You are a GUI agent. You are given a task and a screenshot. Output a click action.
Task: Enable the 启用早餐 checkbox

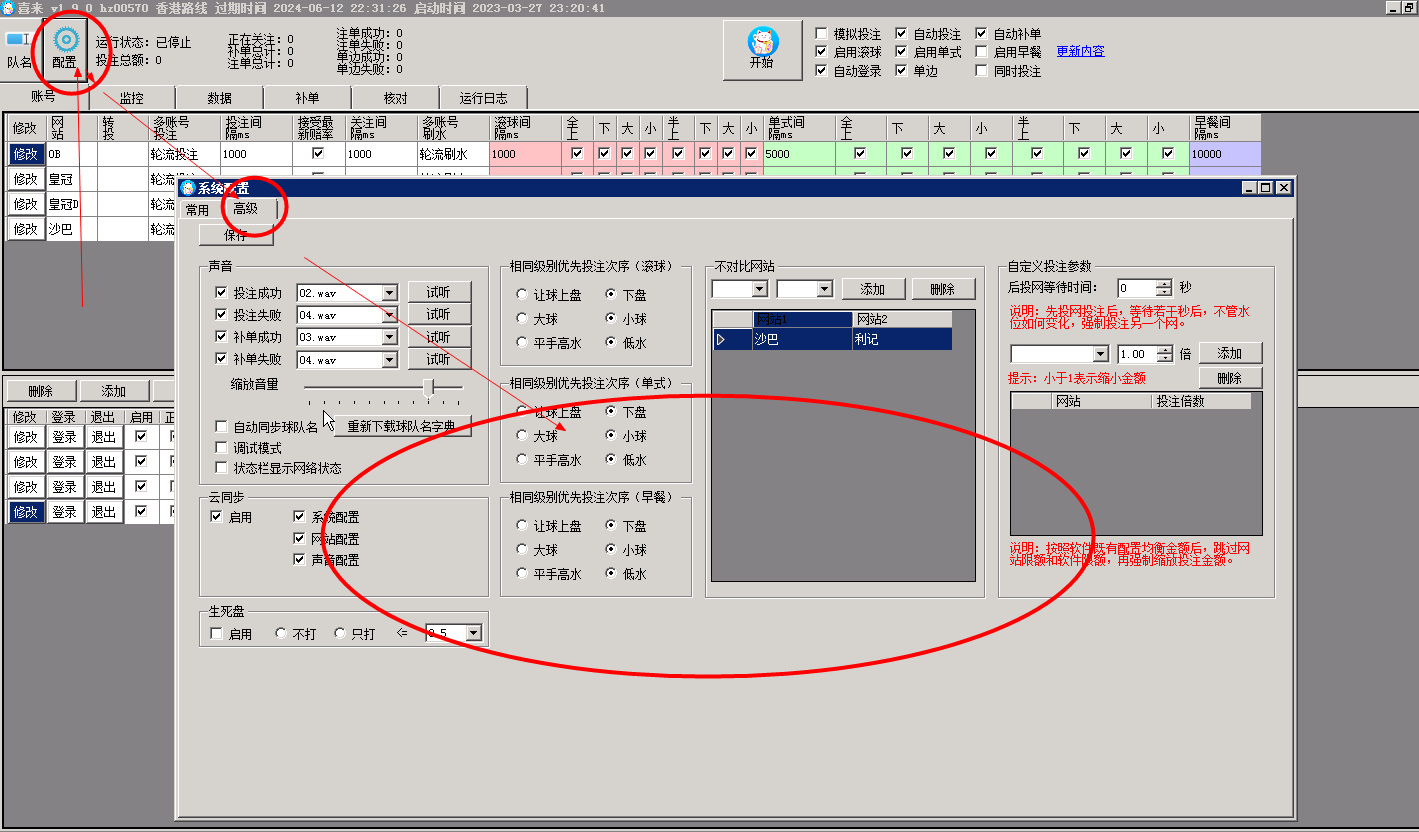(981, 52)
